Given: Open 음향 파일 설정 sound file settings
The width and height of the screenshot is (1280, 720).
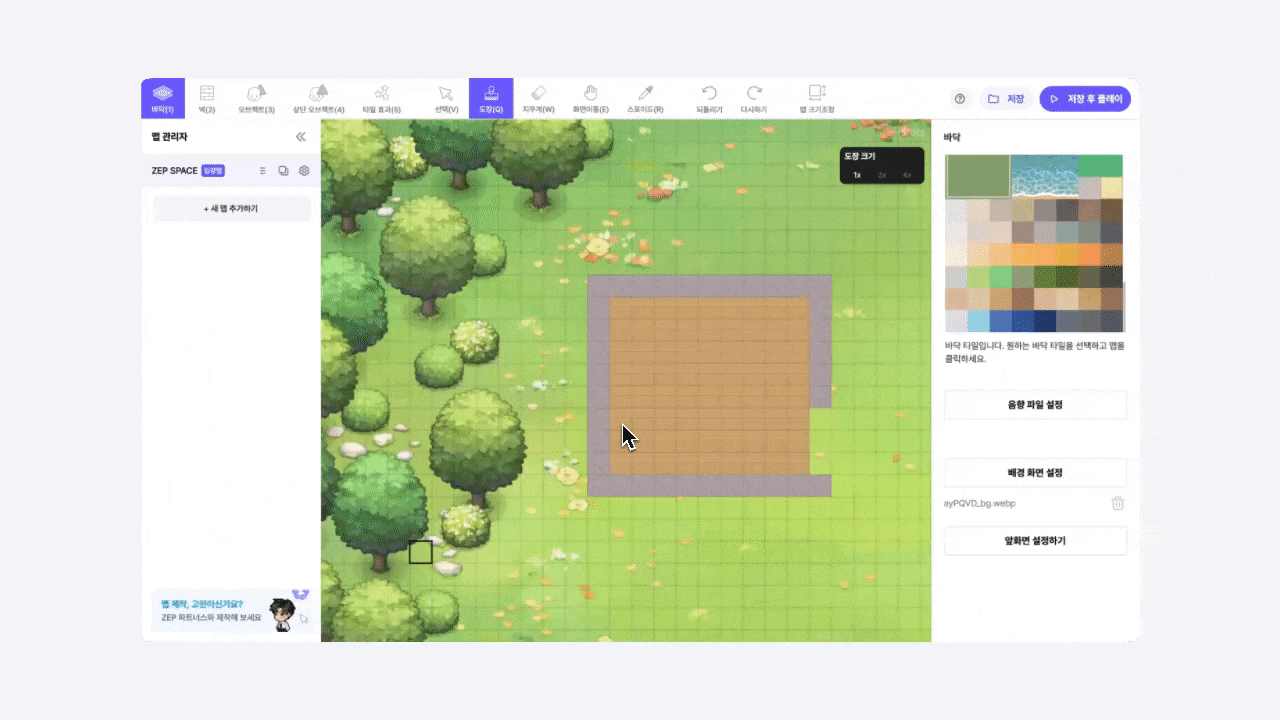Looking at the screenshot, I should point(1035,405).
